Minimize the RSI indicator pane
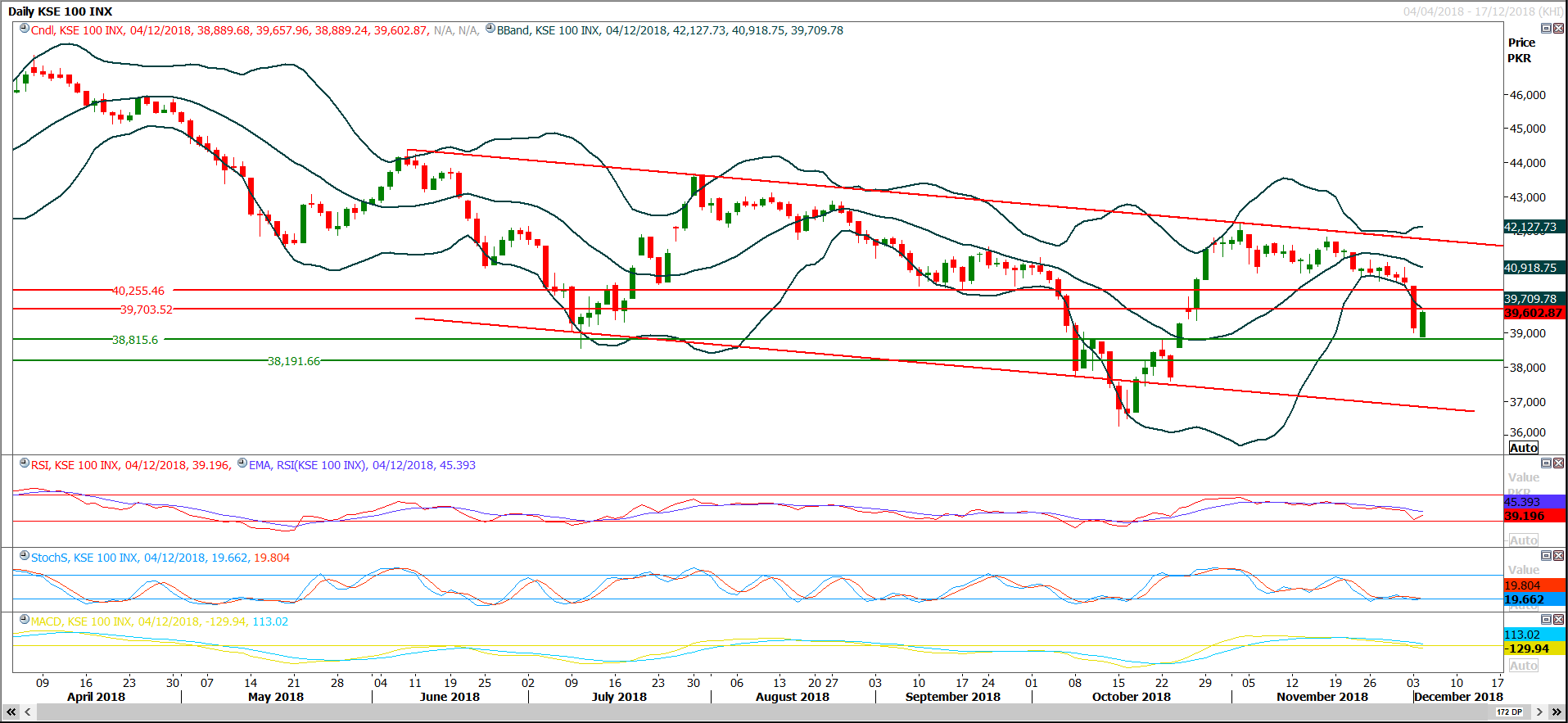 point(1546,463)
